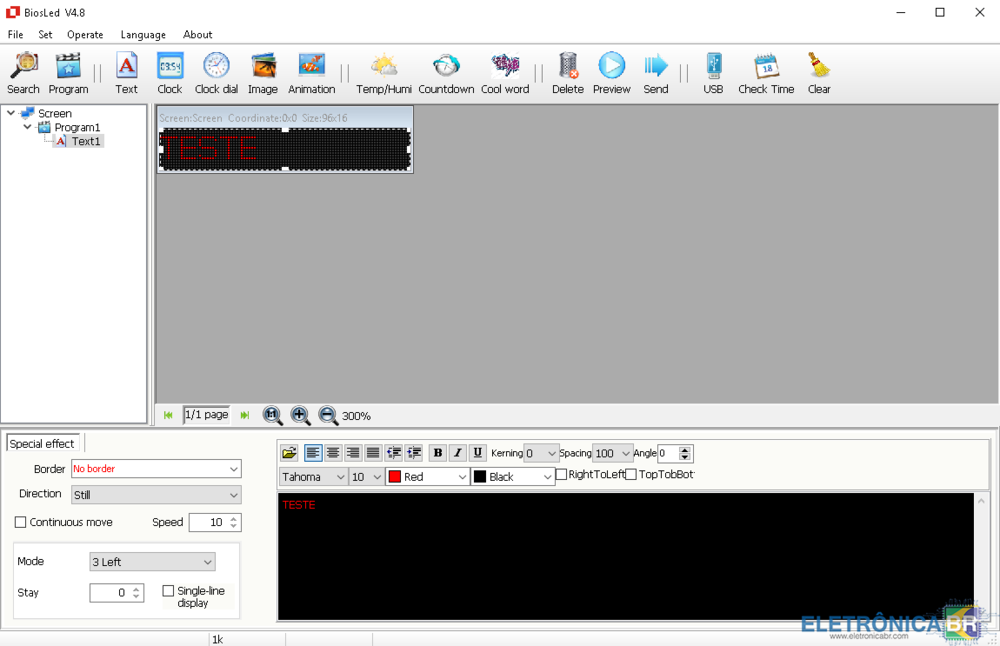Click the Clear broom icon

(x=819, y=66)
